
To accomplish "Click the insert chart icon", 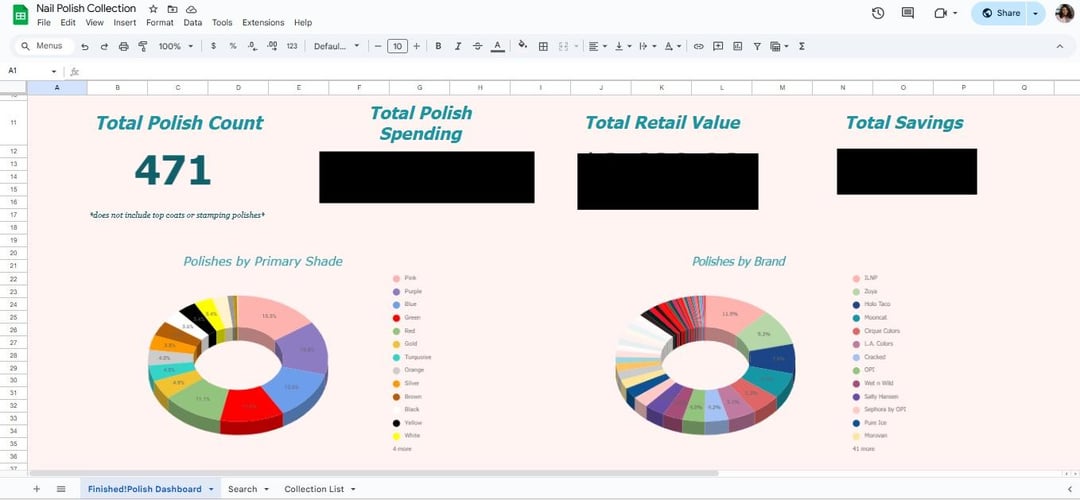I will click(x=737, y=46).
